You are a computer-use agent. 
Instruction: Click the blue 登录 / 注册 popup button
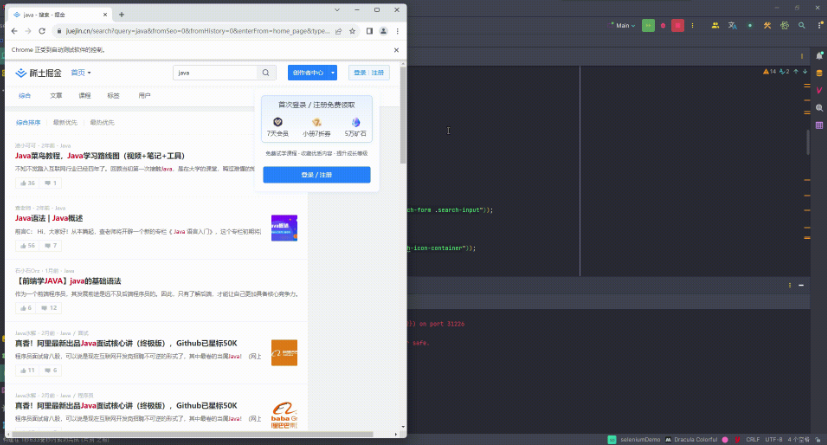coord(316,175)
